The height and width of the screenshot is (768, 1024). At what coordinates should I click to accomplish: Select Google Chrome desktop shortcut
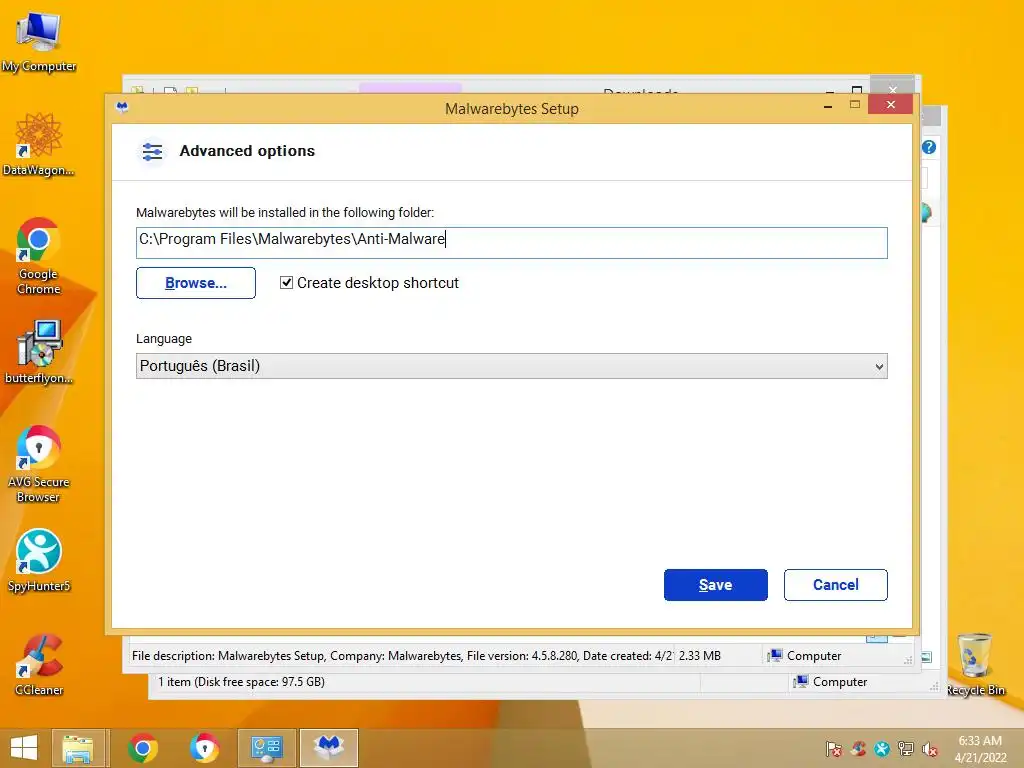coord(39,256)
